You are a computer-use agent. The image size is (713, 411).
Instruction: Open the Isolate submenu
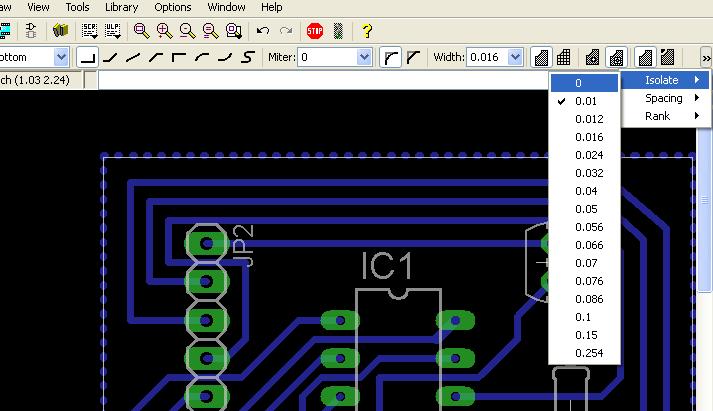click(665, 80)
